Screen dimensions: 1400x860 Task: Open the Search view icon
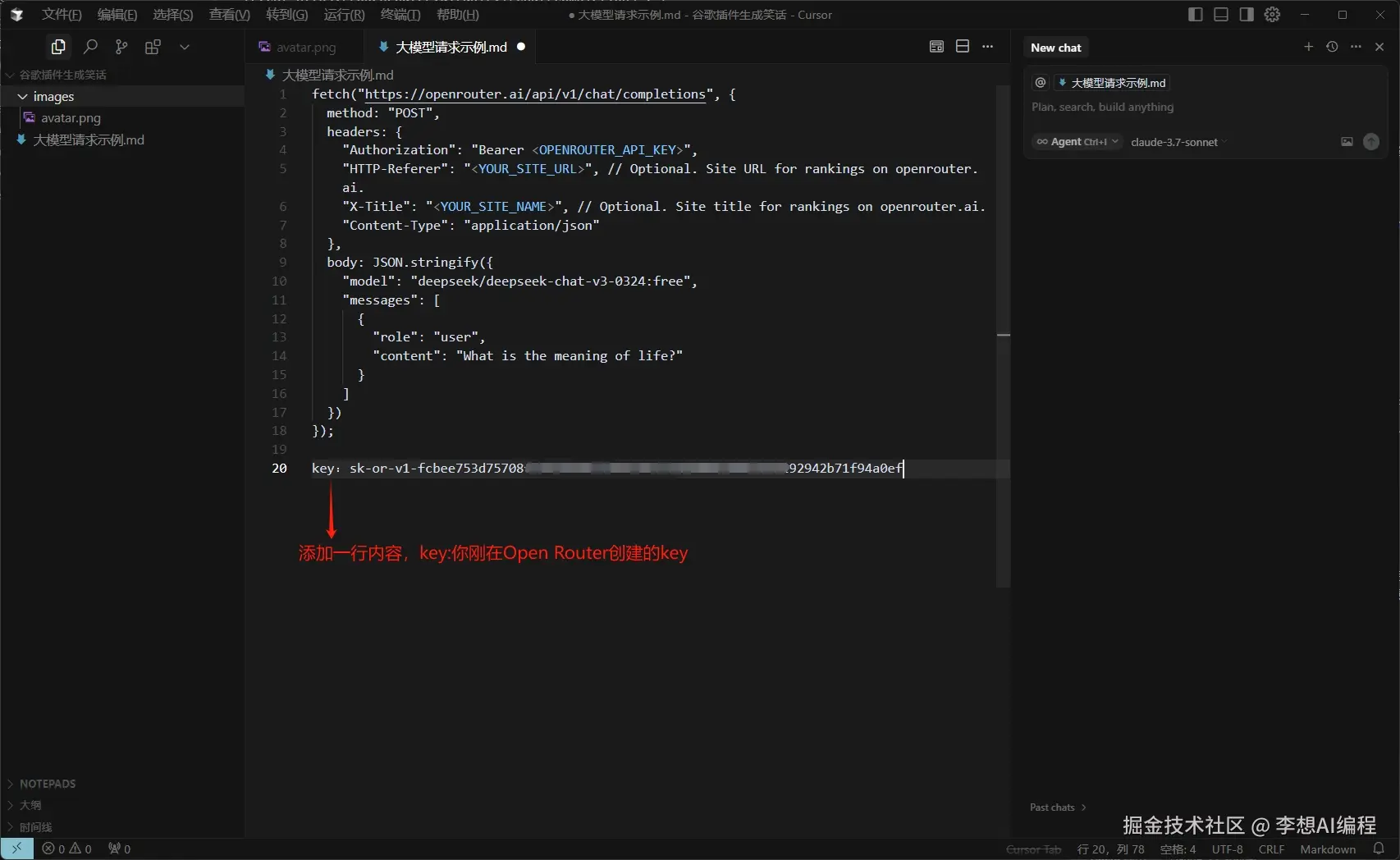pos(90,47)
